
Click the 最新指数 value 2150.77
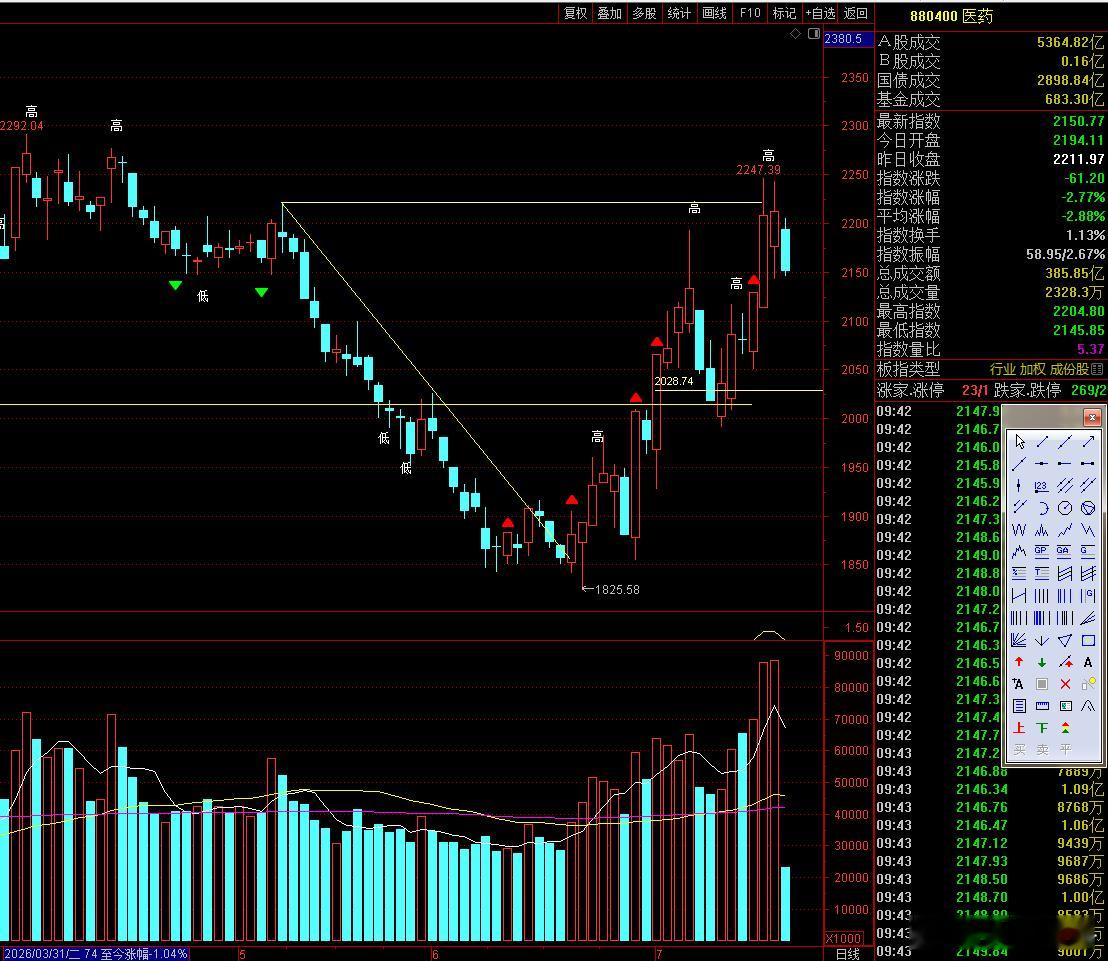tap(1078, 121)
